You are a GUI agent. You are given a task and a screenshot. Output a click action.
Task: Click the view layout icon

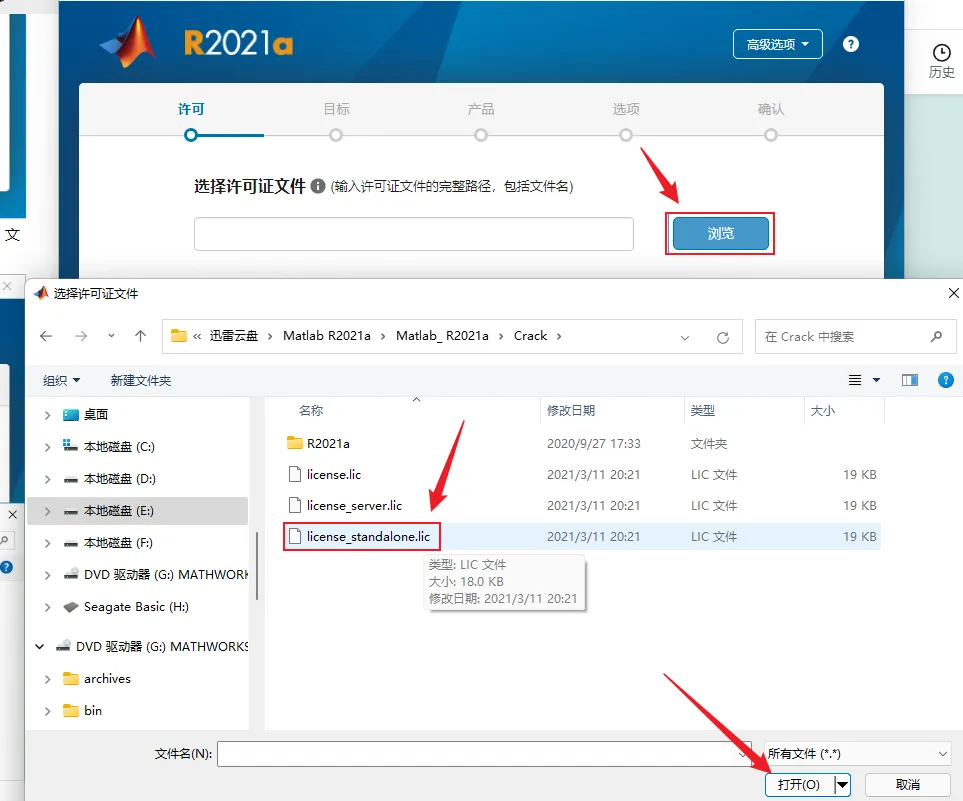(x=855, y=380)
